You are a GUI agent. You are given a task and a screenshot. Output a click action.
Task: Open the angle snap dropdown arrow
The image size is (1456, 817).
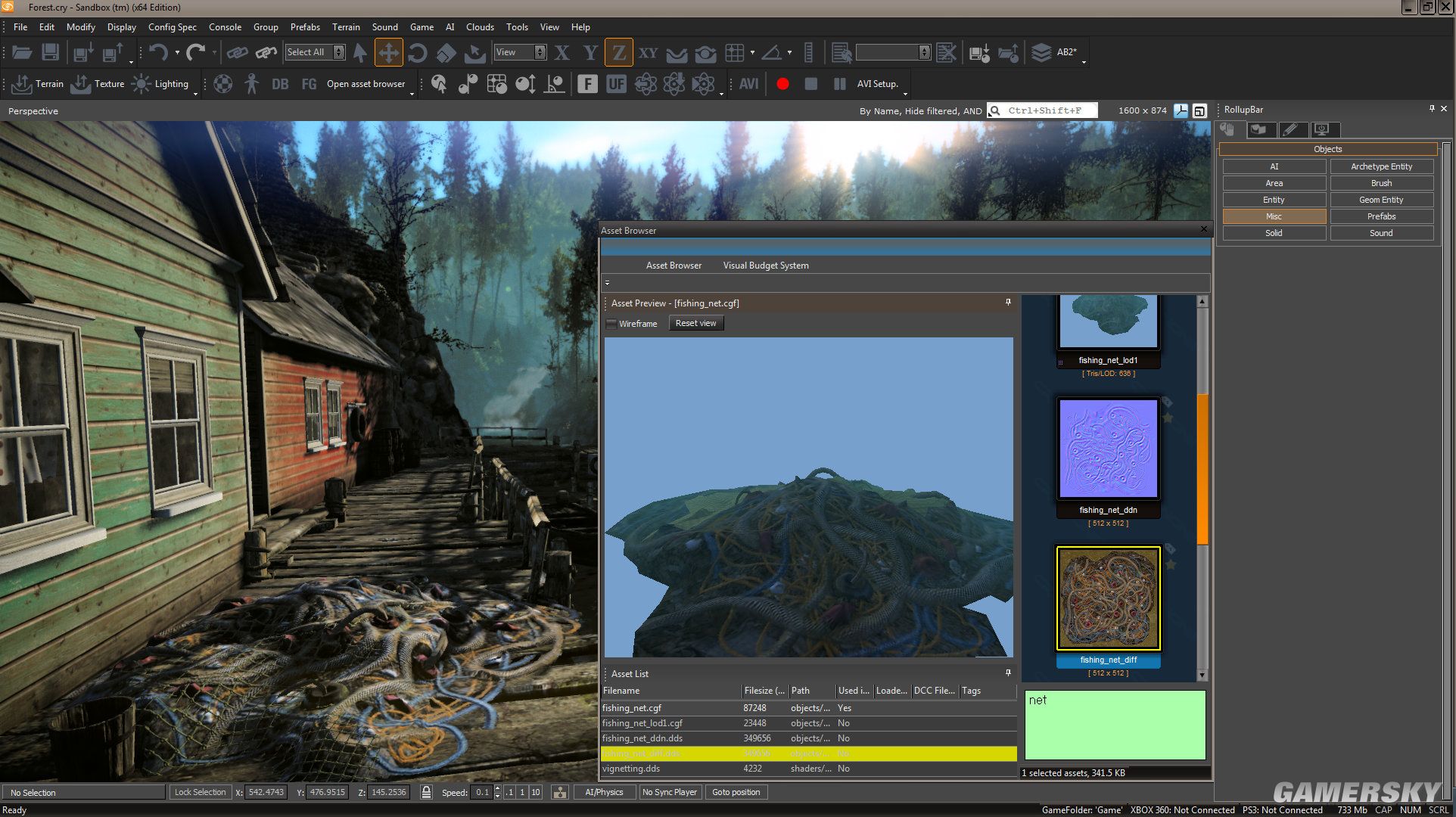pyautogui.click(x=789, y=52)
